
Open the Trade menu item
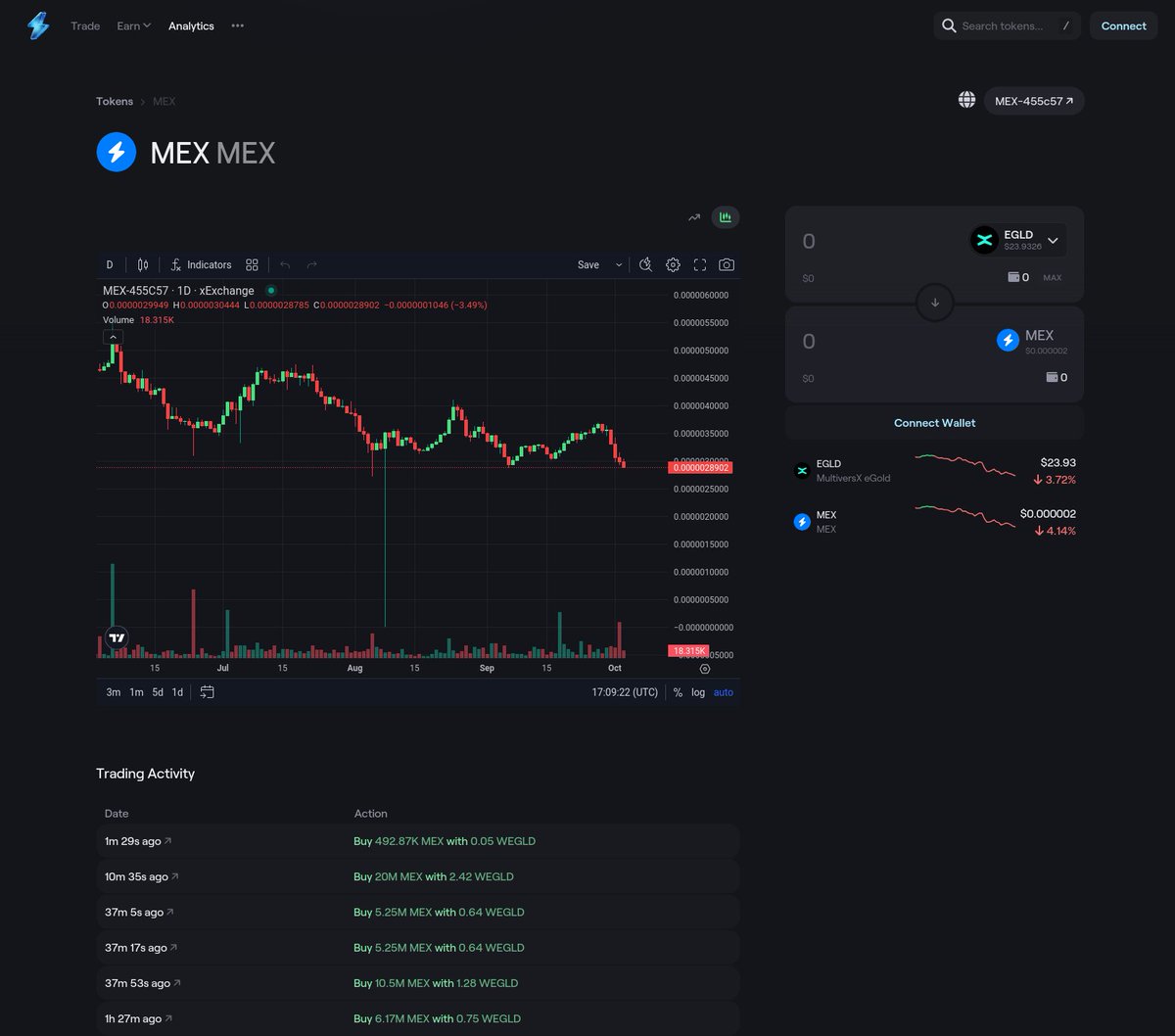85,25
